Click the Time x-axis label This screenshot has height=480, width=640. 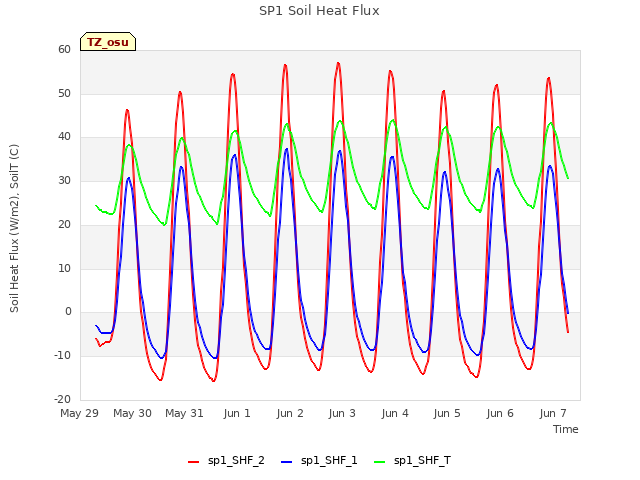point(566,429)
